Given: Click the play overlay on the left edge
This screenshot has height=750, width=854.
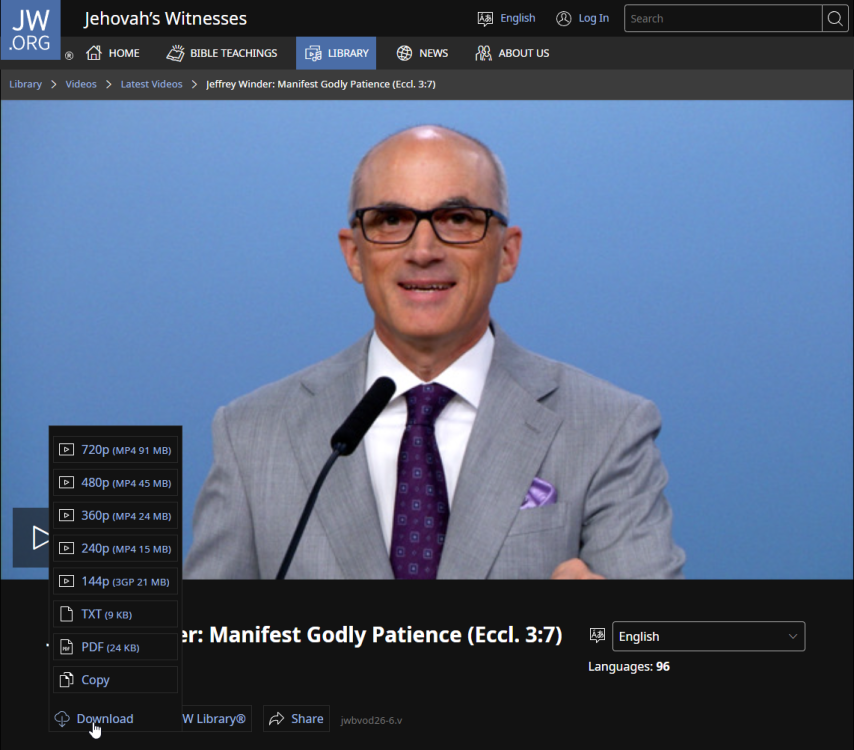Looking at the screenshot, I should coord(40,538).
